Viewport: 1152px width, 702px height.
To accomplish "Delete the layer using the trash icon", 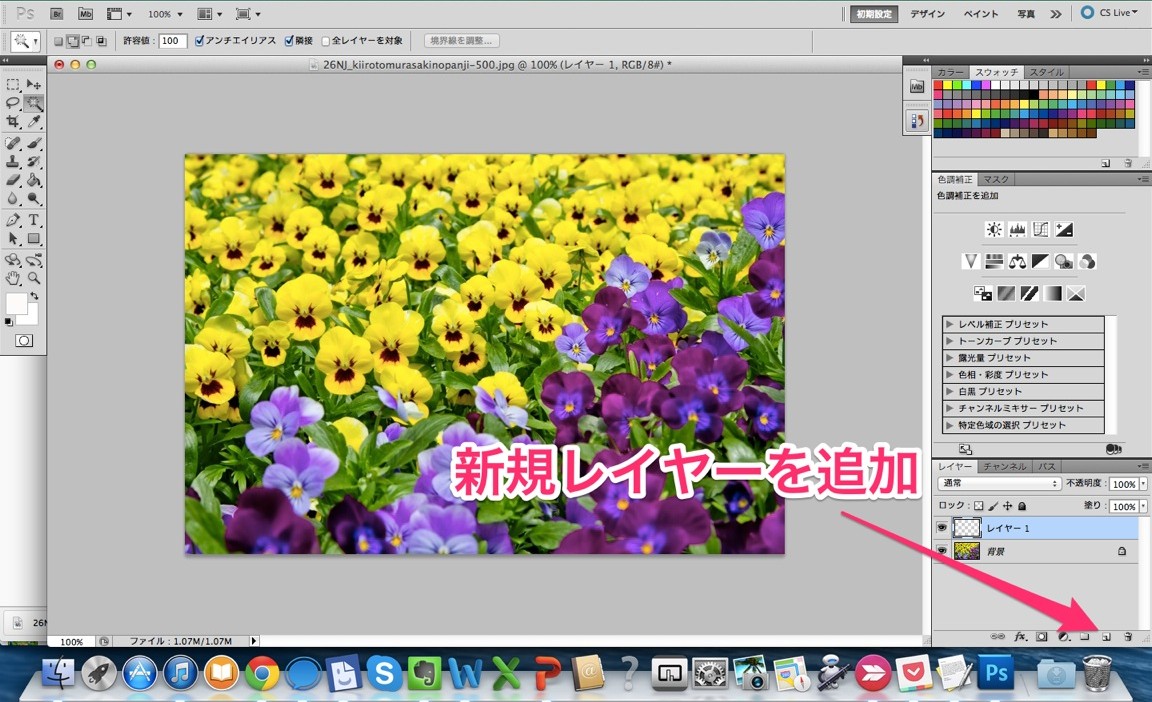I will (1128, 636).
